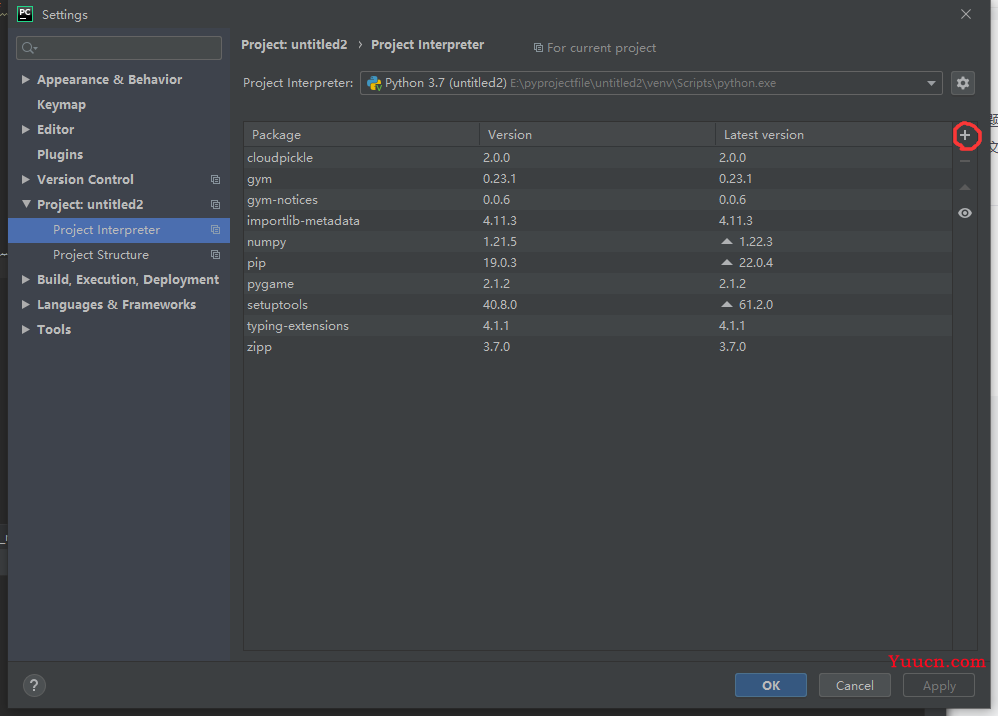Image resolution: width=998 pixels, height=716 pixels.
Task: Click the icon before For current project
Action: point(538,48)
